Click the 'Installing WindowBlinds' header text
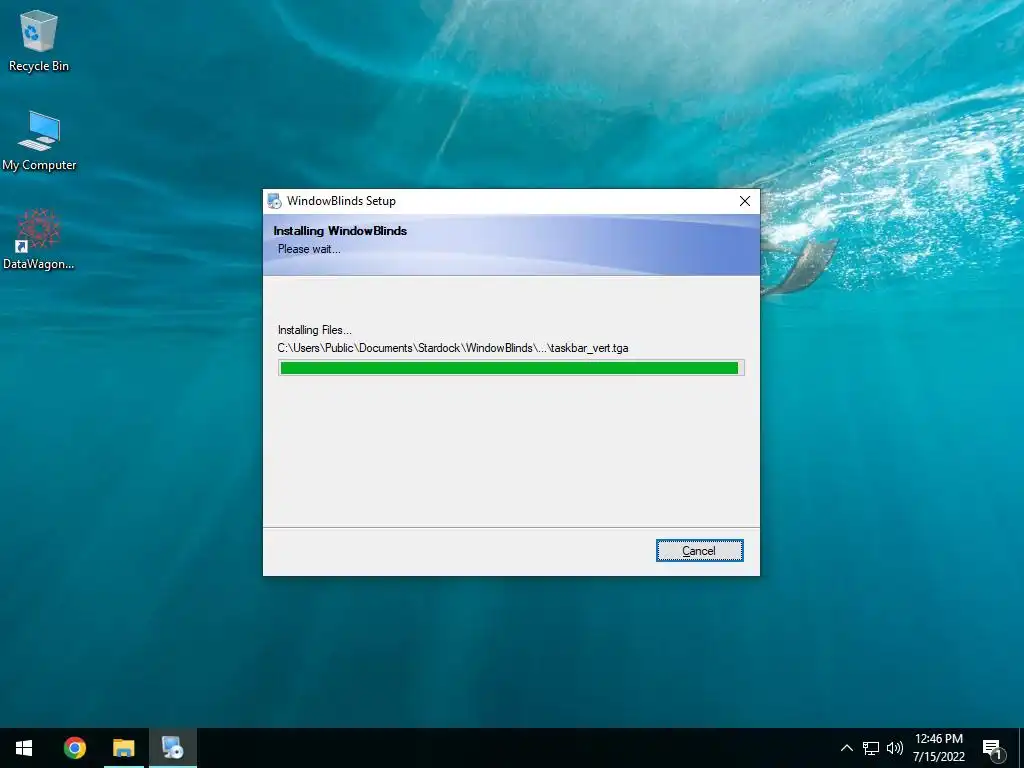 tap(340, 231)
